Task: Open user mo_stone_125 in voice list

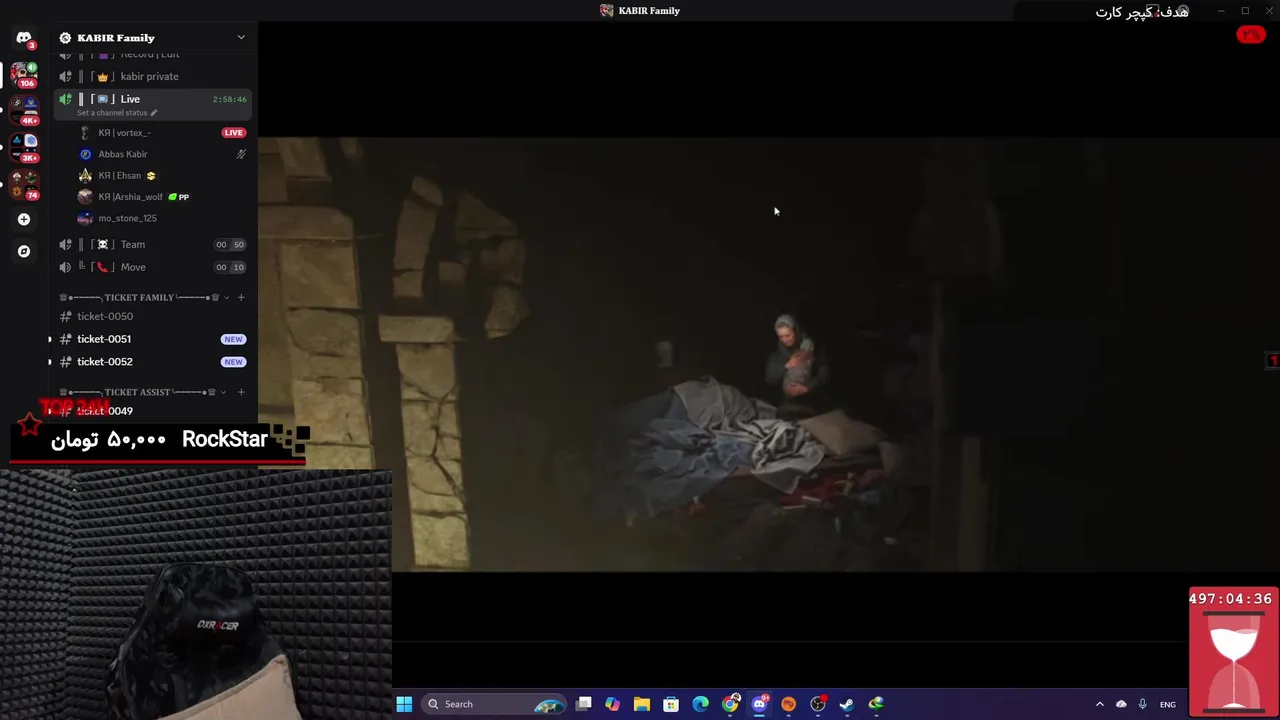Action: point(127,218)
